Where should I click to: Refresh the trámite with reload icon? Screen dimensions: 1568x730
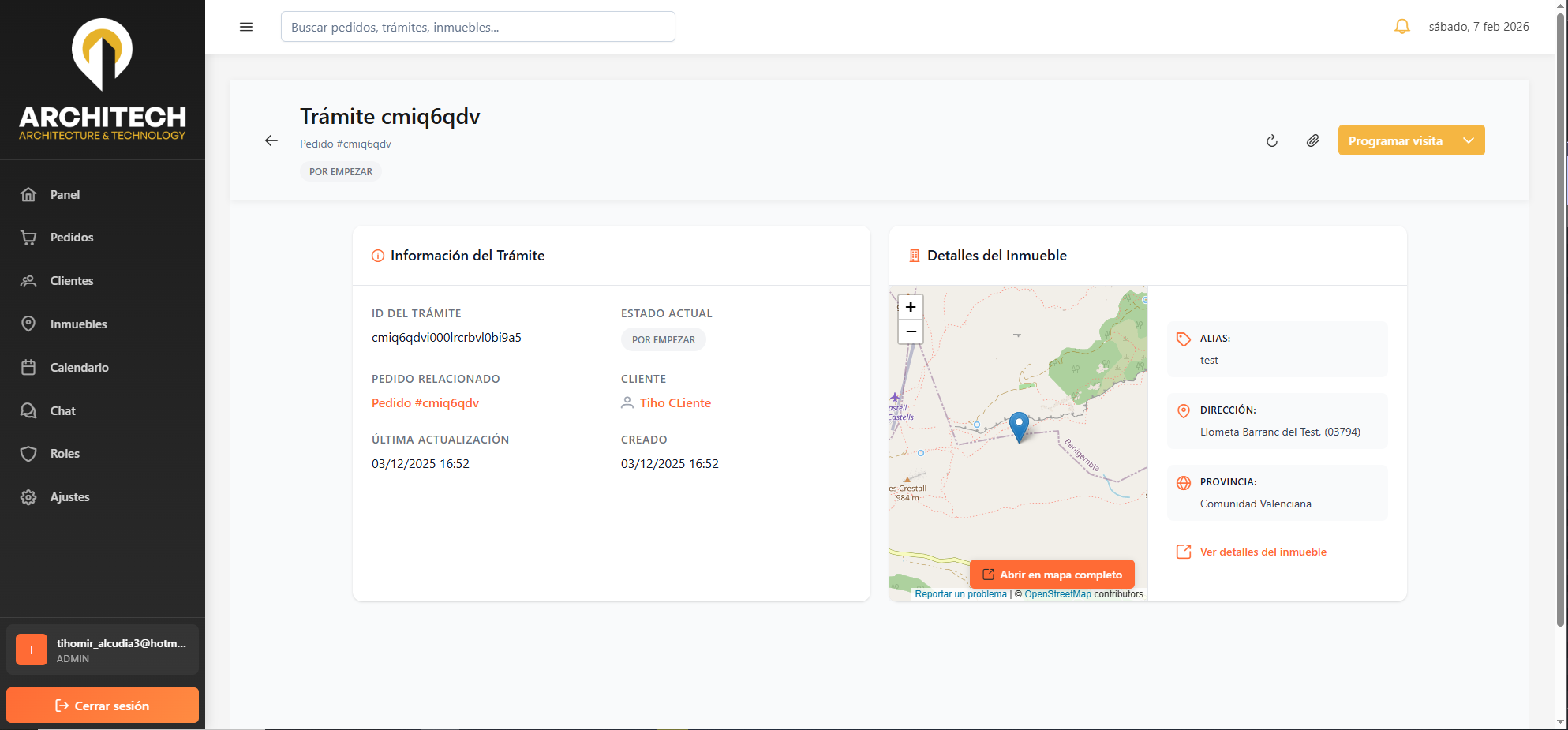tap(1271, 141)
